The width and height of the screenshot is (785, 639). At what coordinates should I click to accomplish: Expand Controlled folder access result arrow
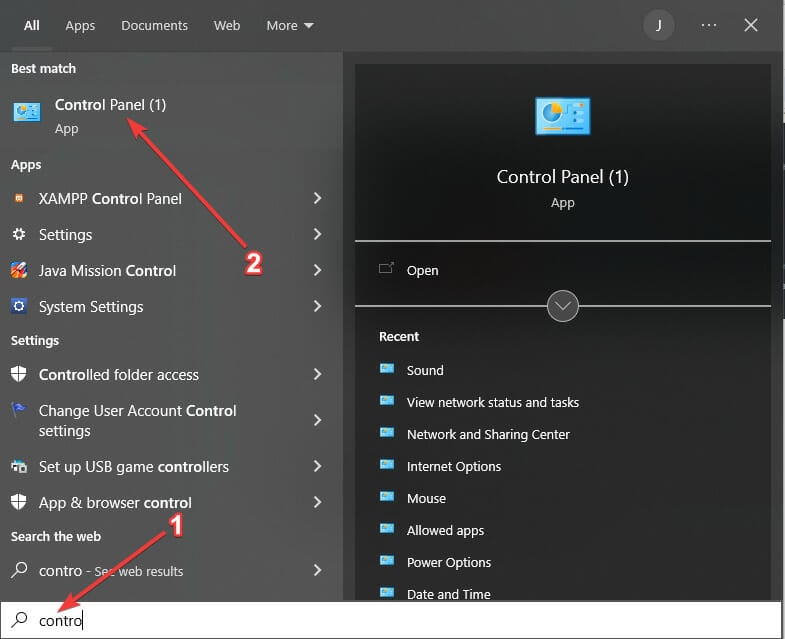click(x=317, y=374)
